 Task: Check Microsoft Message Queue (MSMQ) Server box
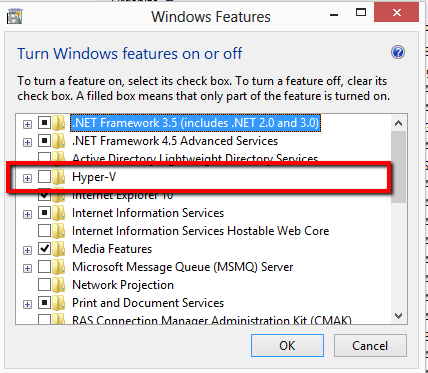(44, 267)
